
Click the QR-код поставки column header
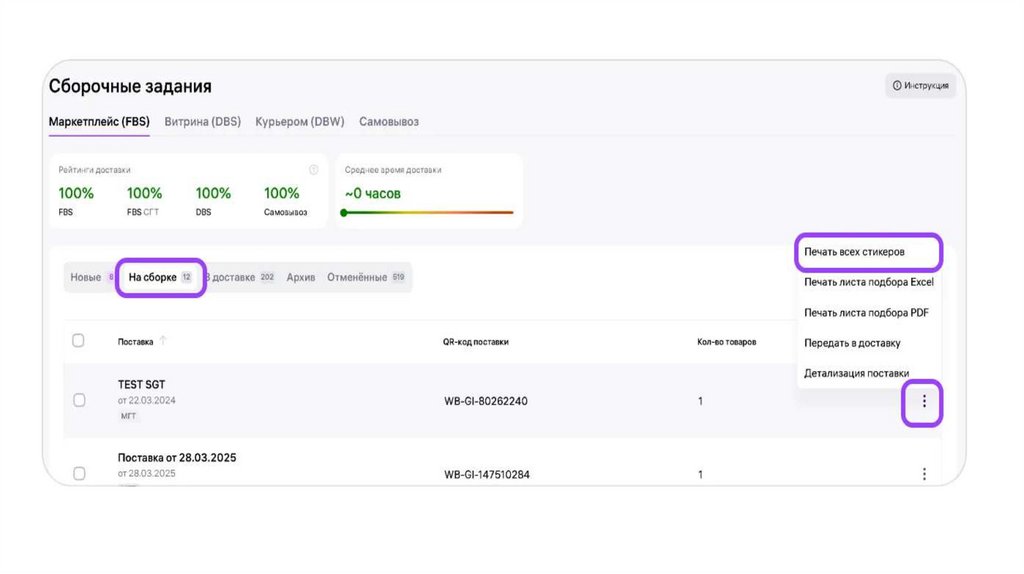click(475, 342)
